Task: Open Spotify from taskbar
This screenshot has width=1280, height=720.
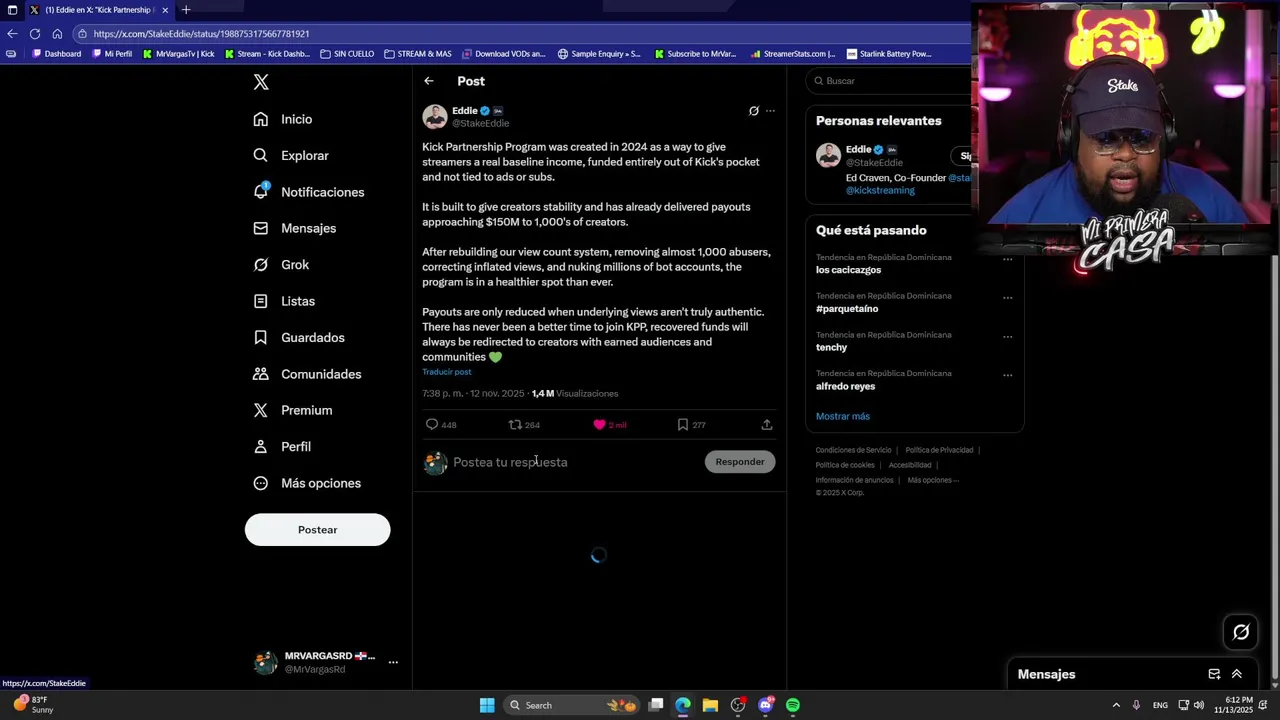Action: (793, 705)
